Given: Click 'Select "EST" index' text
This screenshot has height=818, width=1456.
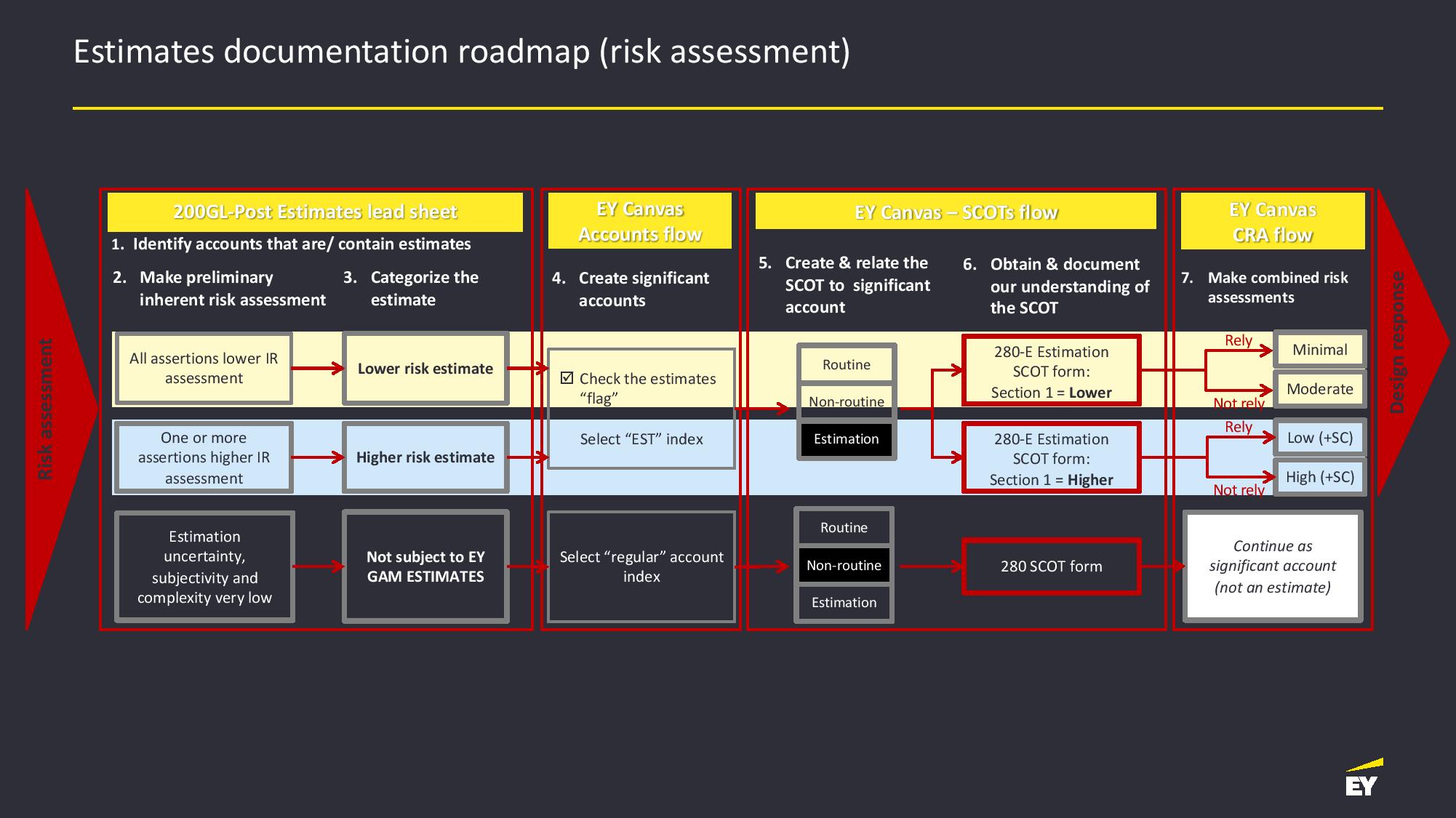Looking at the screenshot, I should [x=641, y=439].
